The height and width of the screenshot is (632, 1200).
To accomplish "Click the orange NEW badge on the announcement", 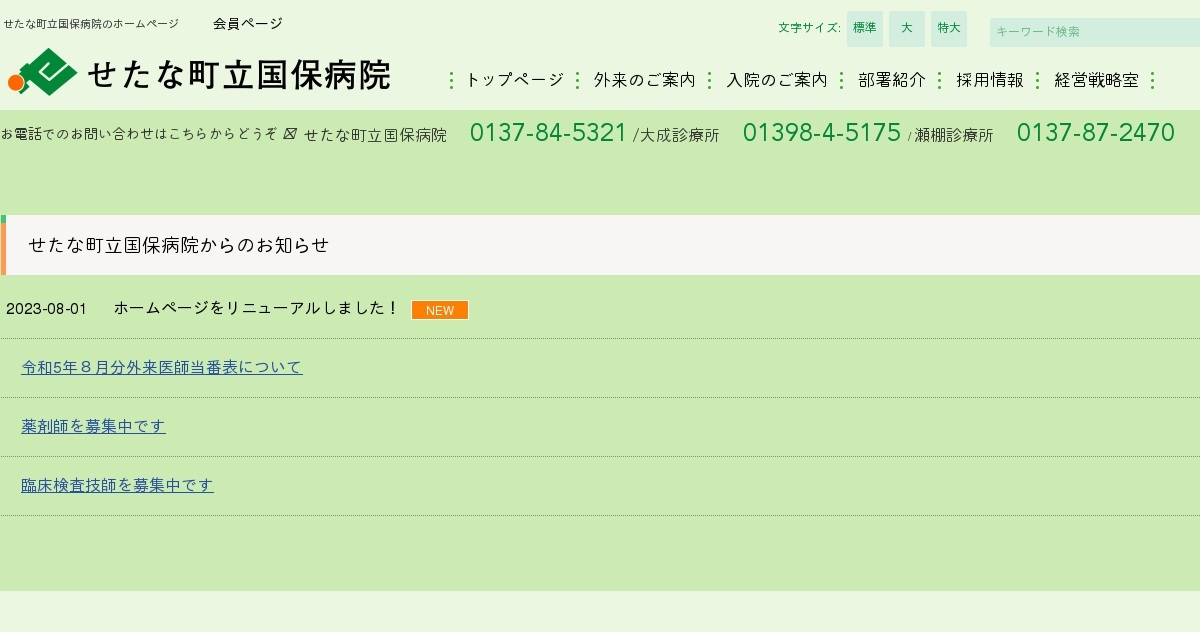I will tap(440, 310).
